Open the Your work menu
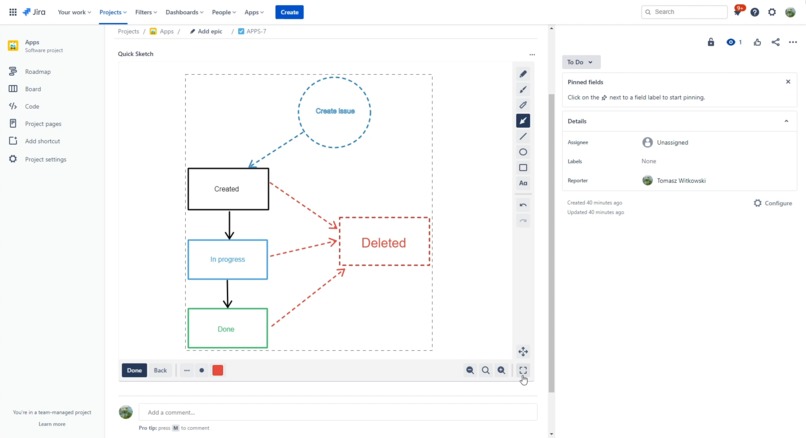 [x=74, y=12]
